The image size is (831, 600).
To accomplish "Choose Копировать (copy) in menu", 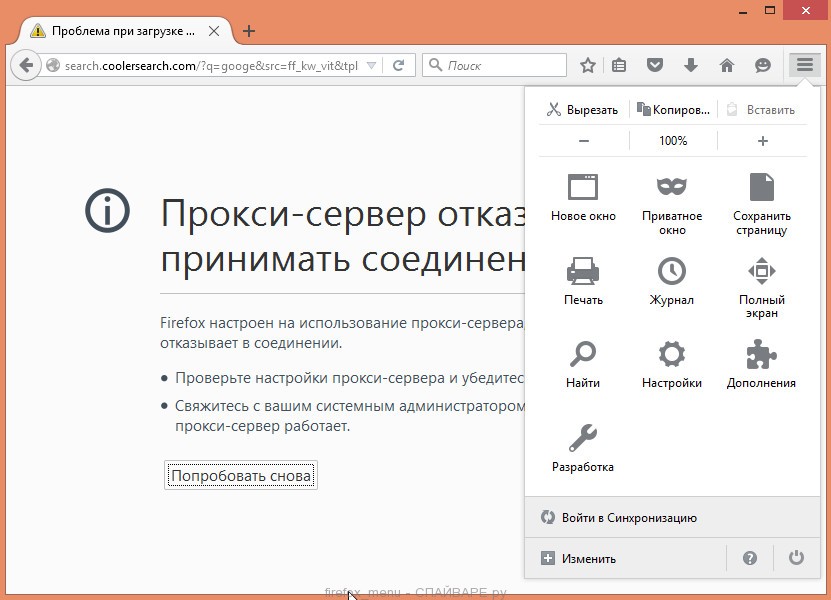I will [x=673, y=110].
